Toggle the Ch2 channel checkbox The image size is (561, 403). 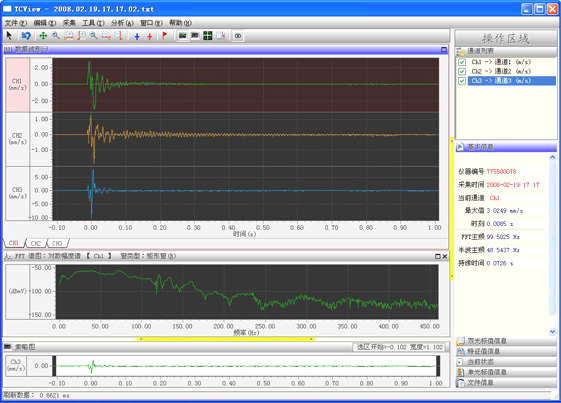coord(462,71)
